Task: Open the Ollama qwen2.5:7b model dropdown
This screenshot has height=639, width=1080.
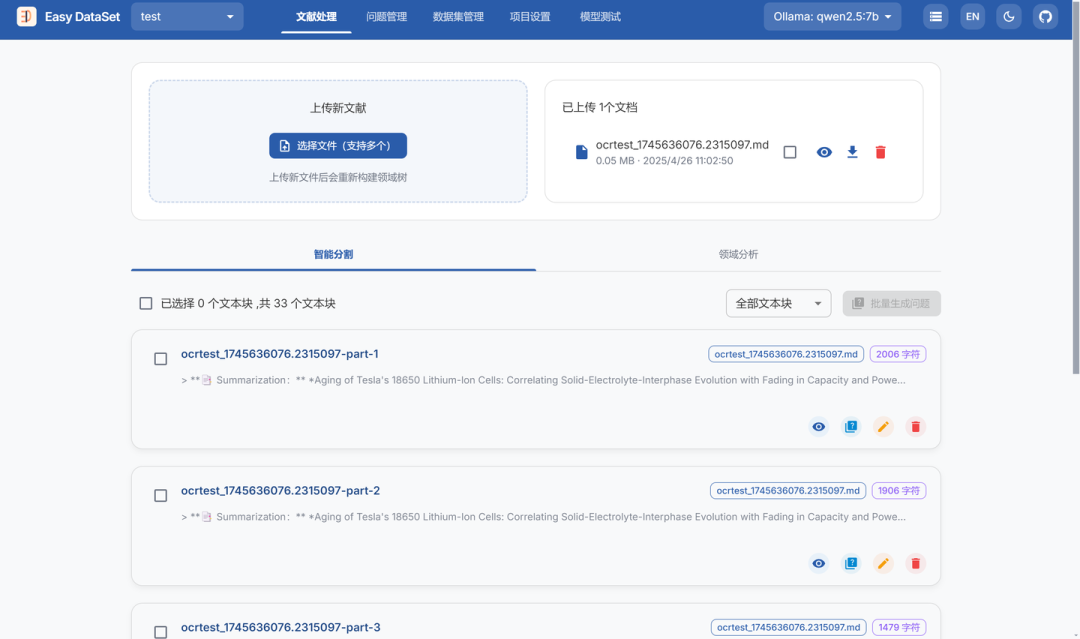Action: point(832,17)
